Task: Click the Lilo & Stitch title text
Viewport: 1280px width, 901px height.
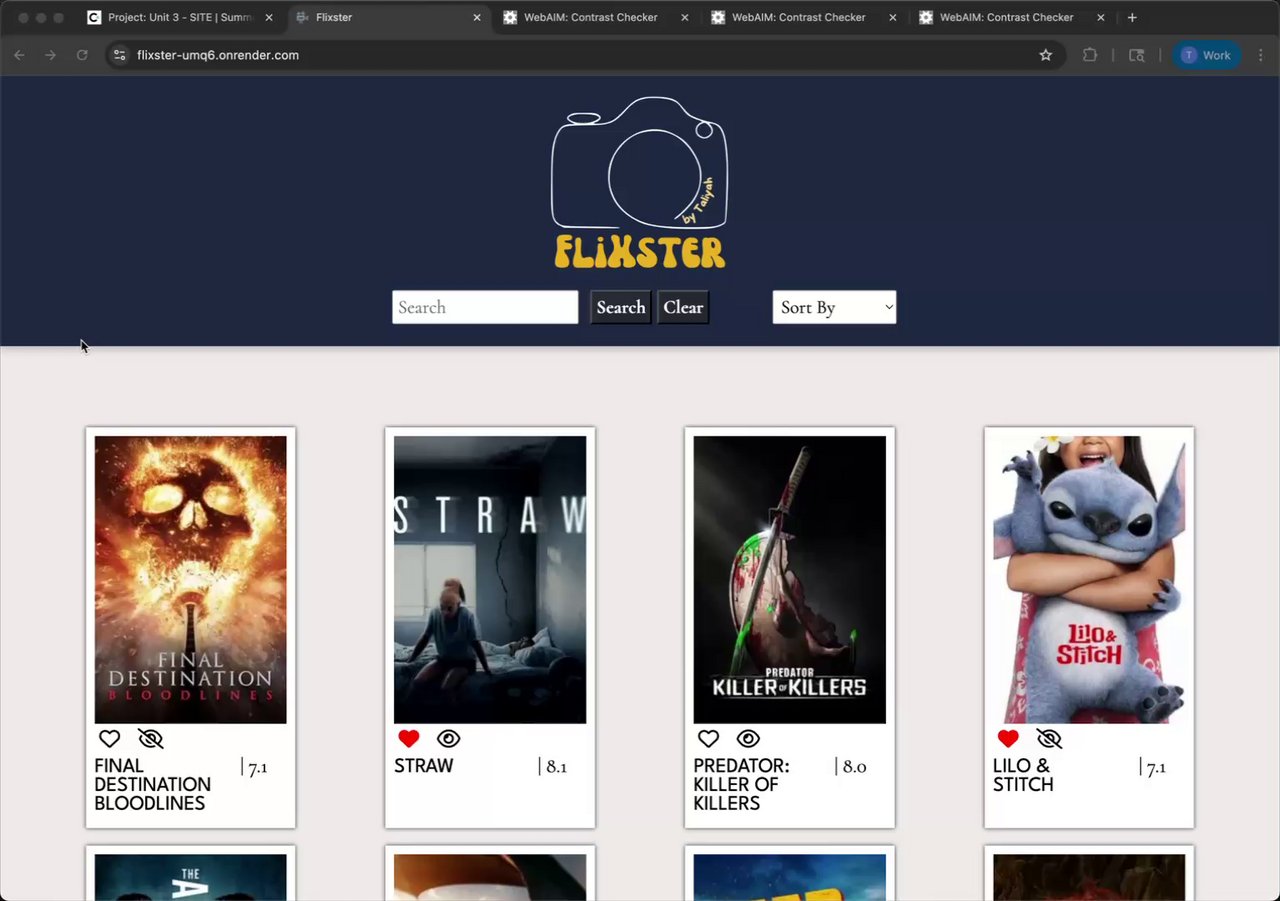Action: pyautogui.click(x=1023, y=776)
